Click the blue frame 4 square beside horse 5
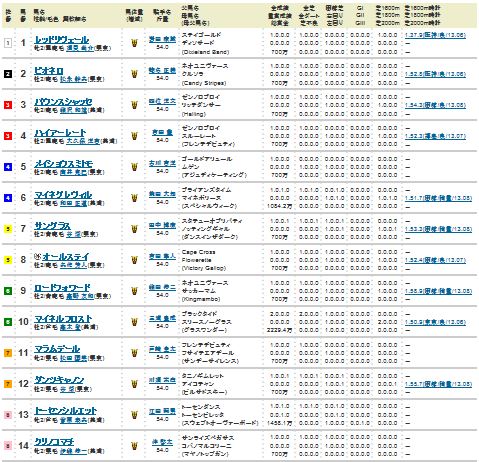Viewport: 479px width, 462px height. point(8,167)
